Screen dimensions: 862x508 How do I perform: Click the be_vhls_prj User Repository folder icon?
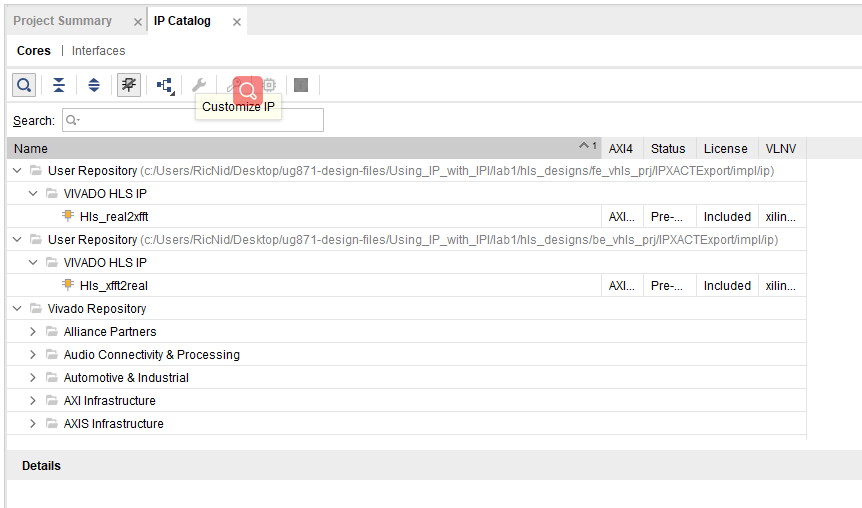coord(36,240)
